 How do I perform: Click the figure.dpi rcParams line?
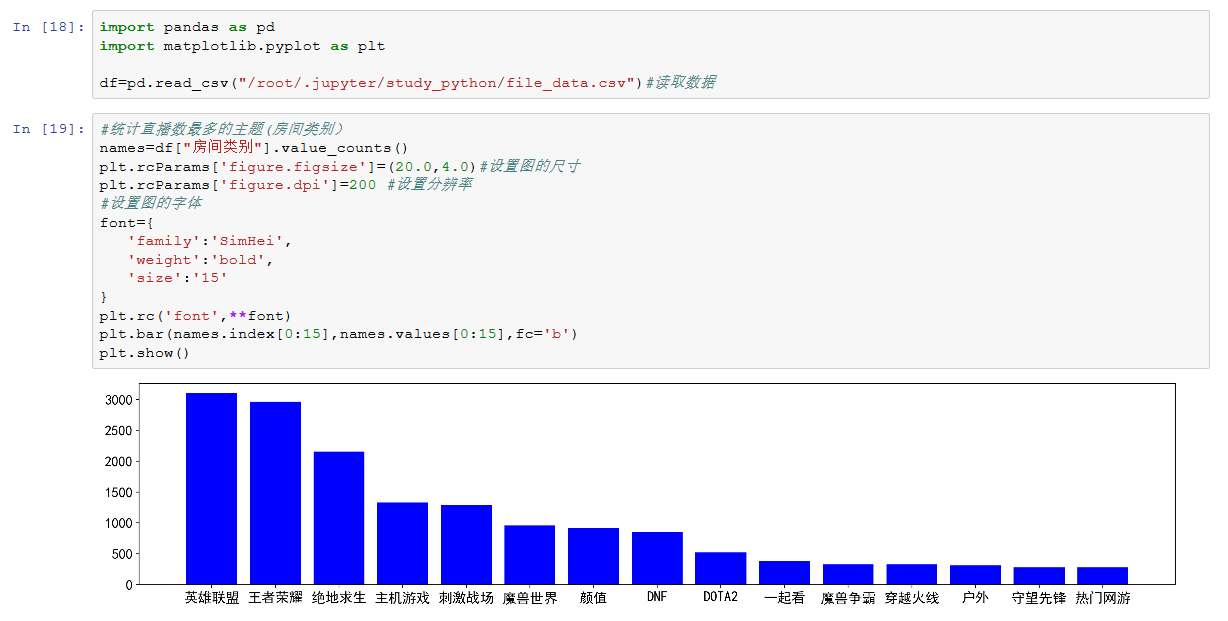(x=285, y=185)
